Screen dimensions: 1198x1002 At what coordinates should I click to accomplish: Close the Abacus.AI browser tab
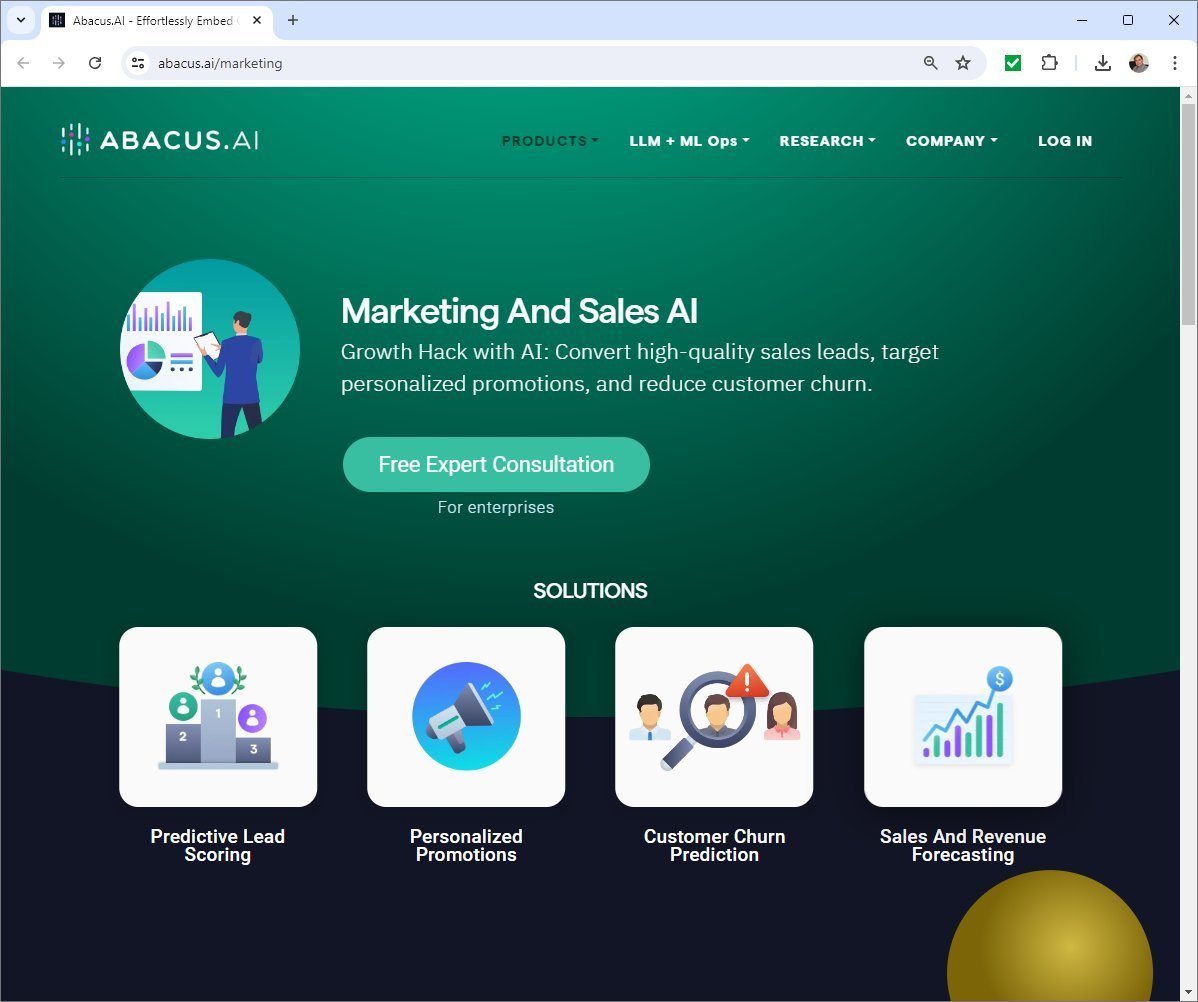tap(257, 20)
